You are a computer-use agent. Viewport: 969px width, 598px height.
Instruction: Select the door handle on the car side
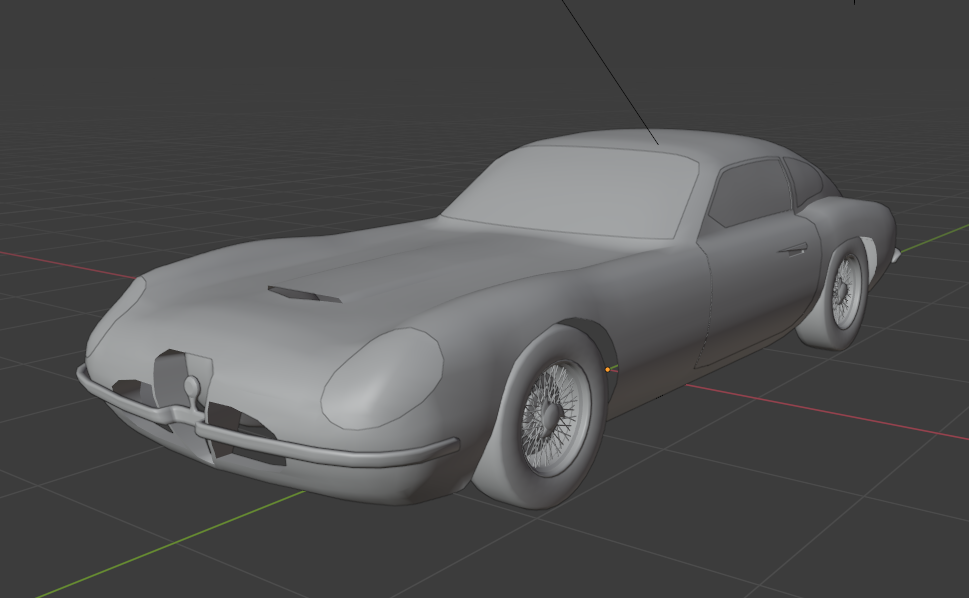[x=792, y=250]
